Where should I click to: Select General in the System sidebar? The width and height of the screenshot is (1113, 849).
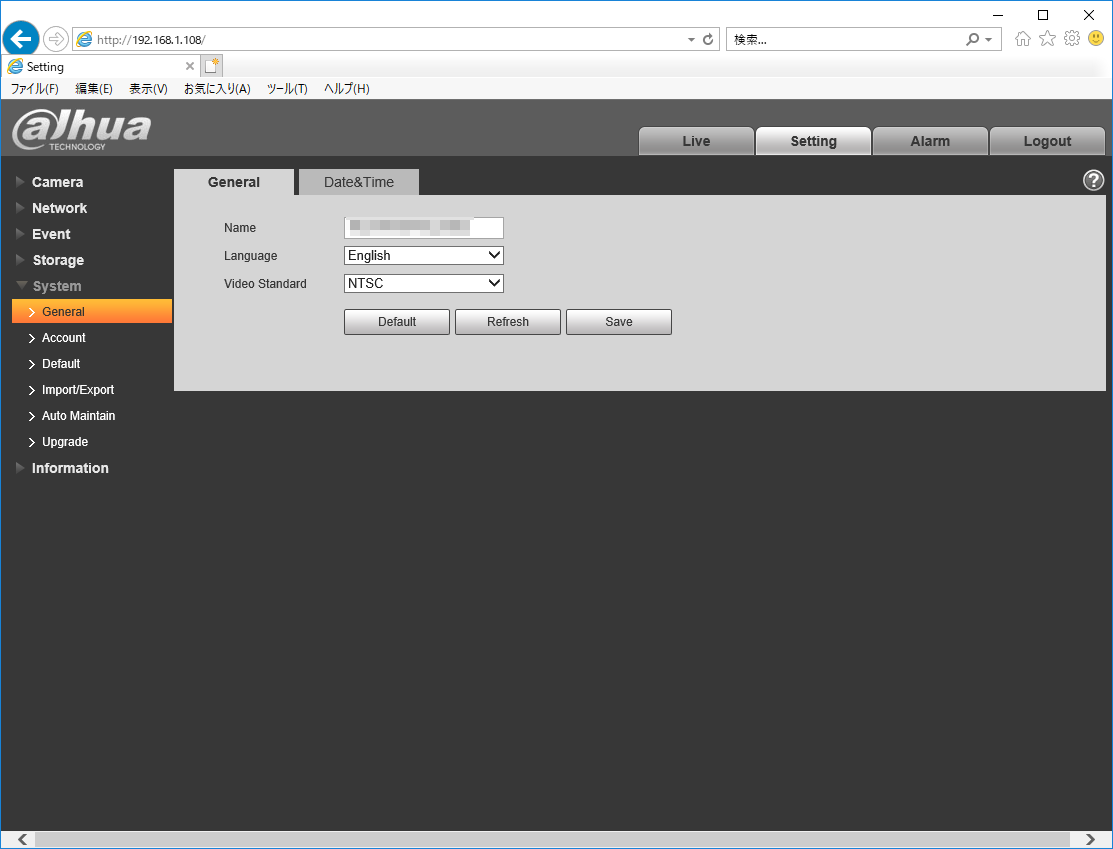[x=92, y=312]
